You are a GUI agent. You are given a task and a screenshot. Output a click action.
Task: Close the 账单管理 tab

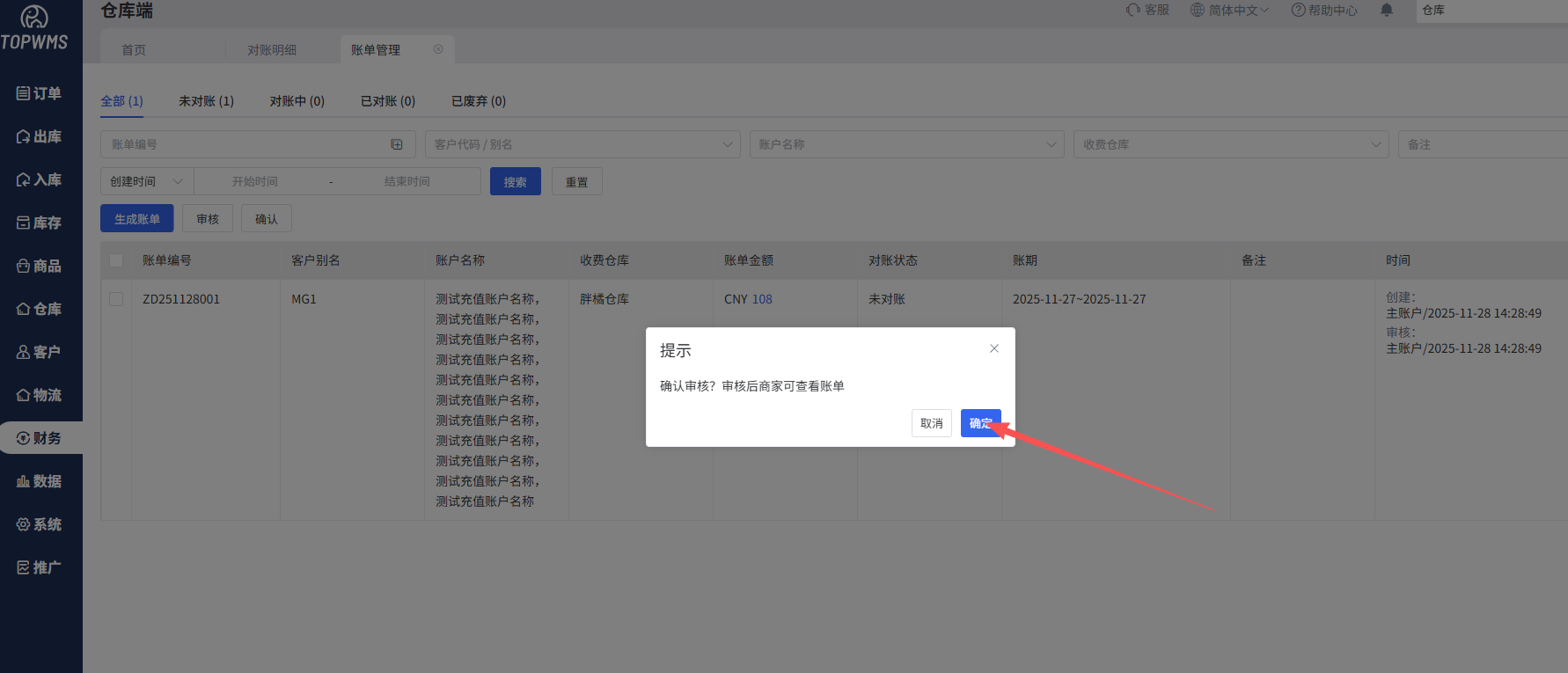438,49
